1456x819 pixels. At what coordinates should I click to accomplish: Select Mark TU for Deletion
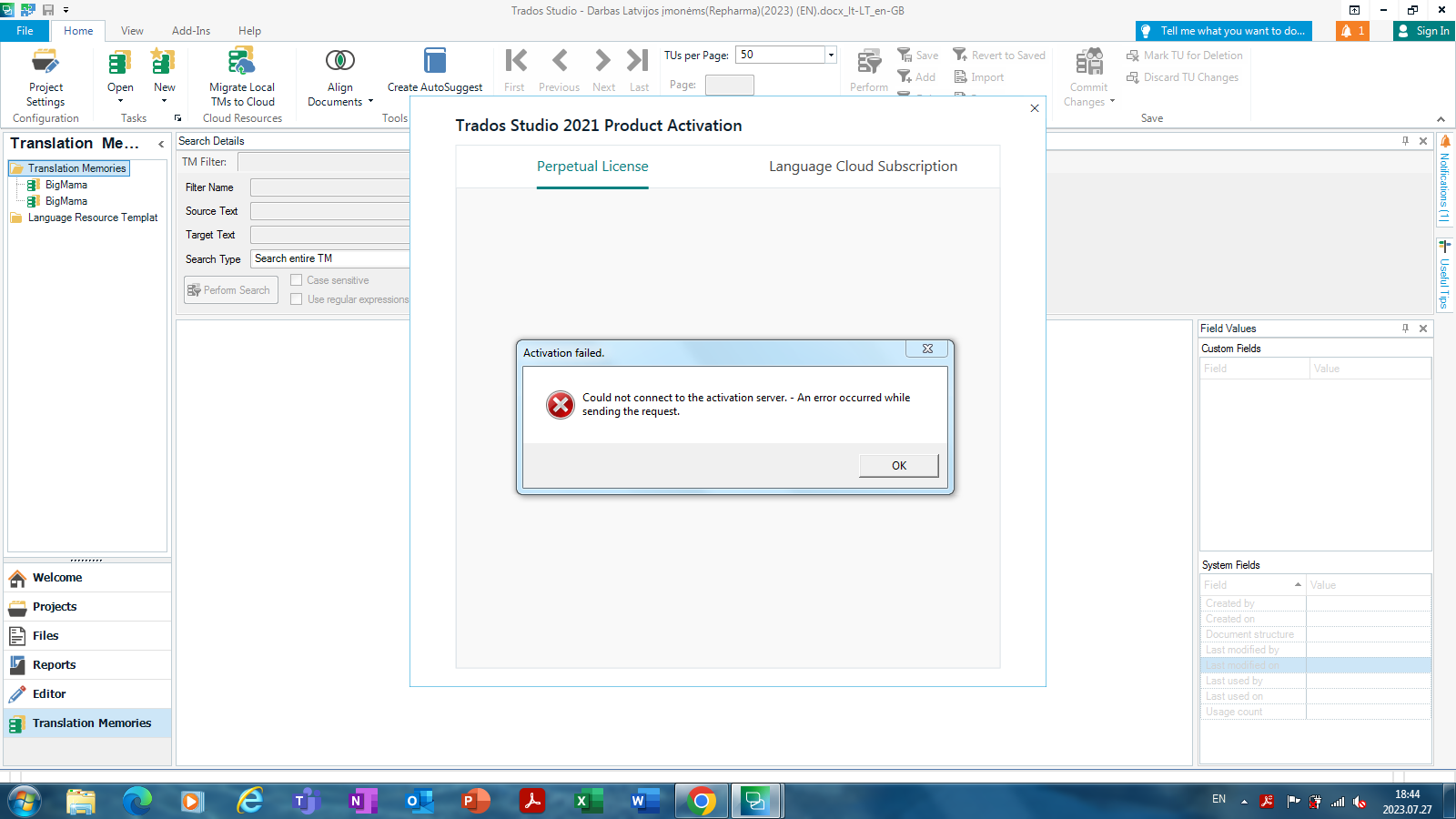1185,55
